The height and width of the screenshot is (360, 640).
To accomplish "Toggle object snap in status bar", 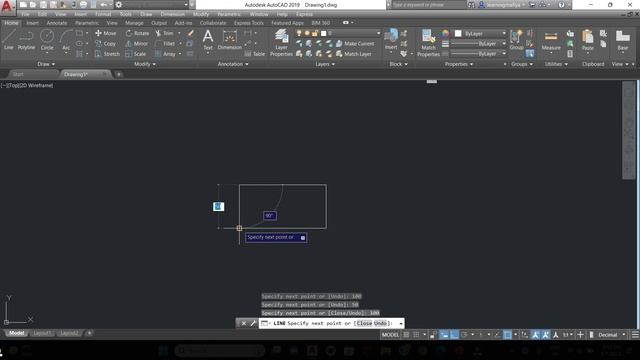I will [507, 335].
